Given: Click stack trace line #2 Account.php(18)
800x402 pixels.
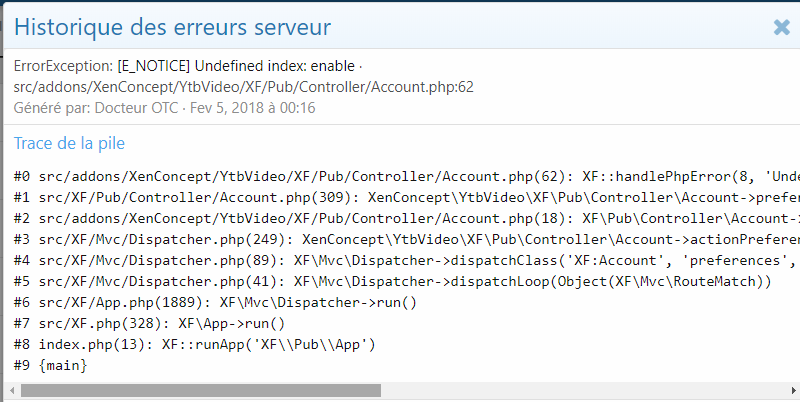Looking at the screenshot, I should 400,219.
